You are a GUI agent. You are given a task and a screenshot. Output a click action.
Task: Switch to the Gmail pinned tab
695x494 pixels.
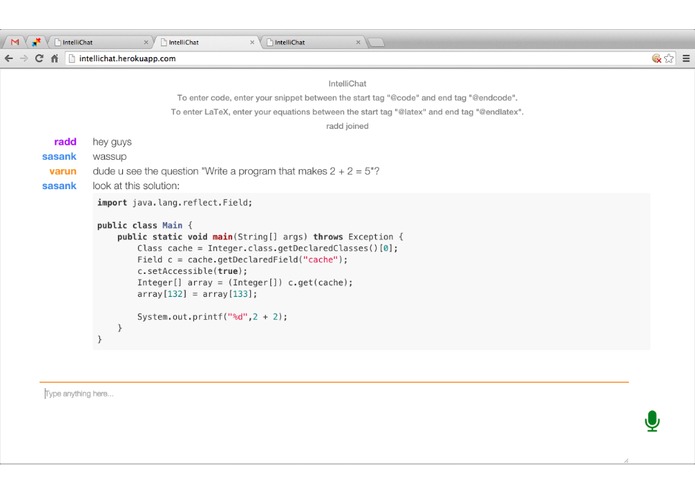coord(15,42)
